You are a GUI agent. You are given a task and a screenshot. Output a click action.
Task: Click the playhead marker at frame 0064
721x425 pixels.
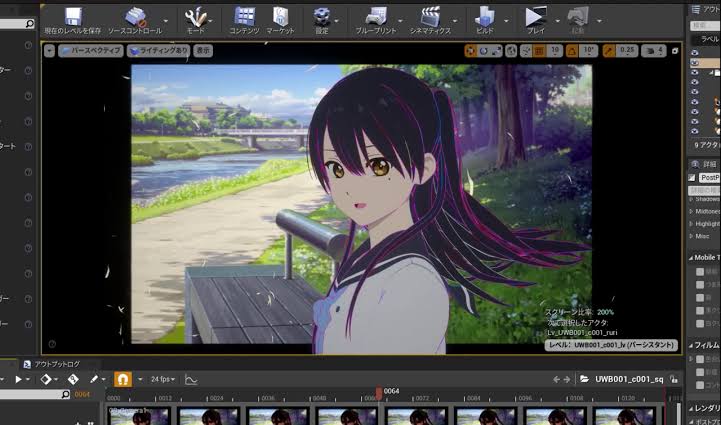378,392
